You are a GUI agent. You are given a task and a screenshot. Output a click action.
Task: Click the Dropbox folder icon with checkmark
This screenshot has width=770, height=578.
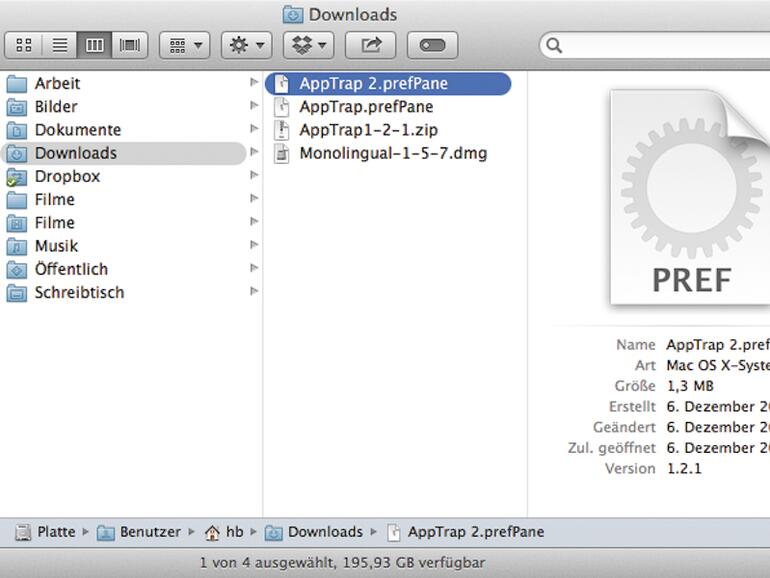[x=17, y=177]
